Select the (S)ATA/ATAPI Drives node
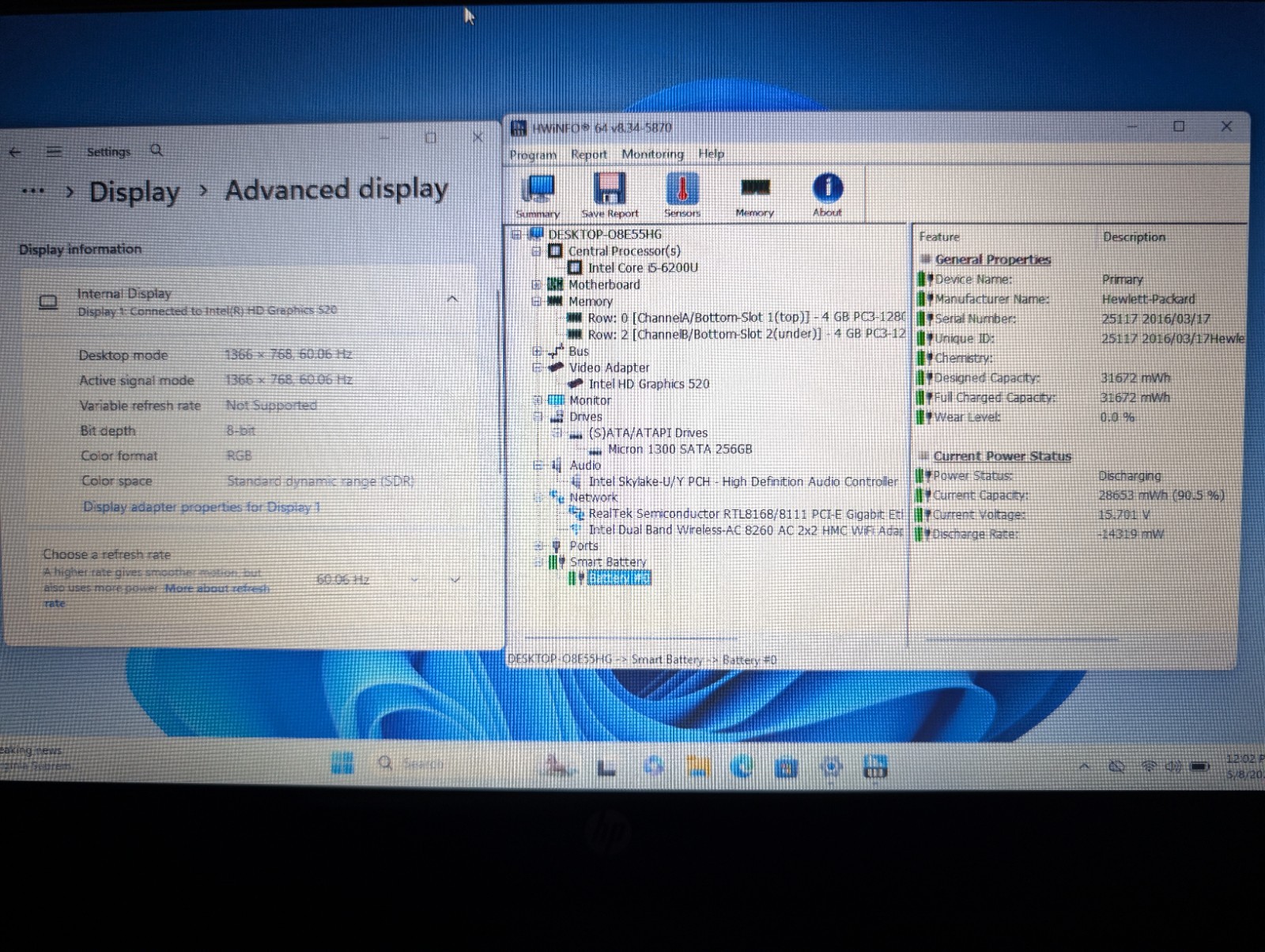Viewport: 1265px width, 952px height. (648, 433)
